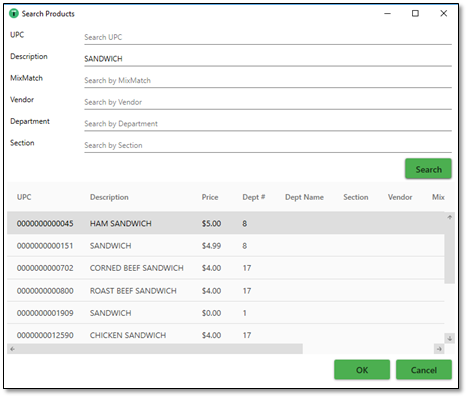Click the horizontal scroll right arrow
This screenshot has width=468, height=398.
pos(439,349)
